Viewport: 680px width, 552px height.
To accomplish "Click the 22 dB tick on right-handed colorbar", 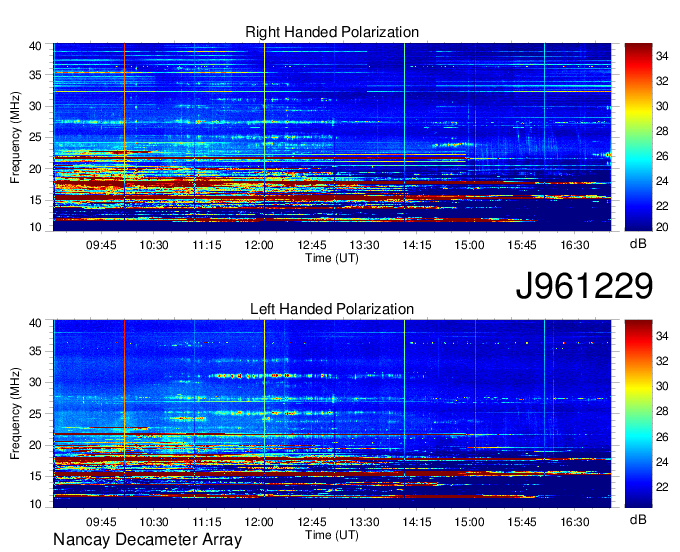I will [x=662, y=206].
